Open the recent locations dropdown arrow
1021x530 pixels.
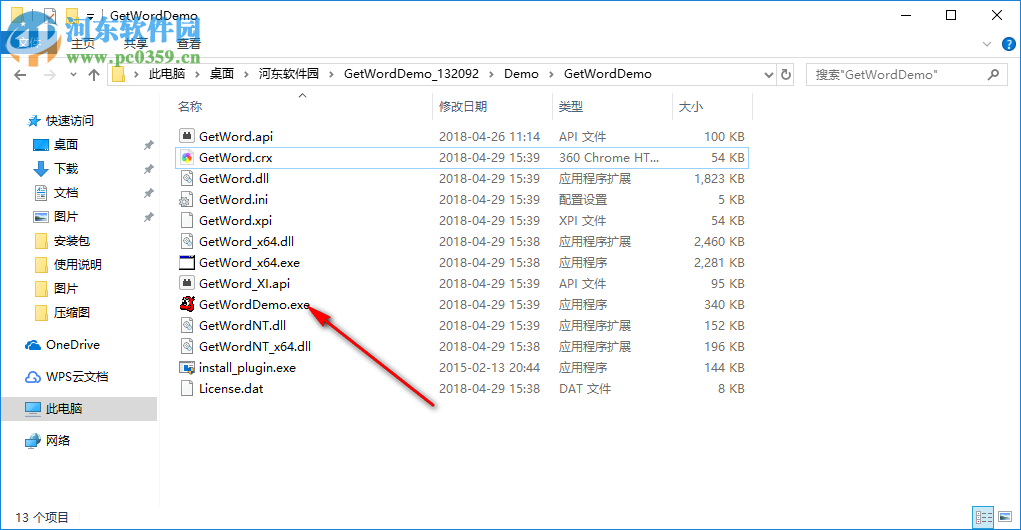pyautogui.click(x=73, y=75)
